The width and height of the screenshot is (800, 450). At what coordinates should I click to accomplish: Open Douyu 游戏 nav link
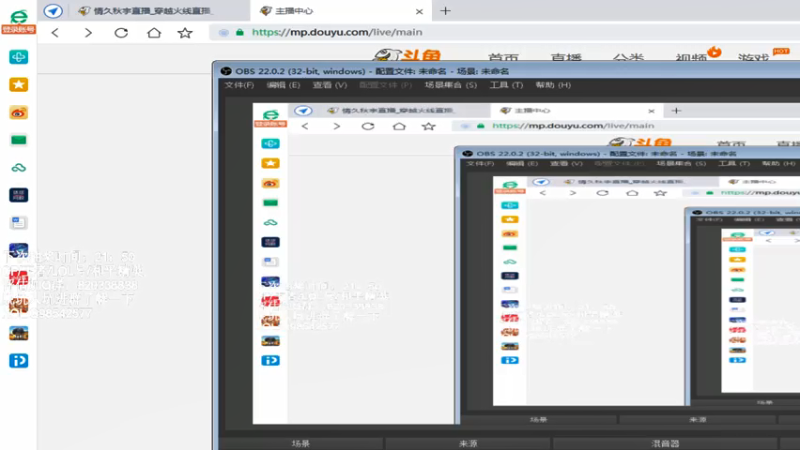[753, 57]
